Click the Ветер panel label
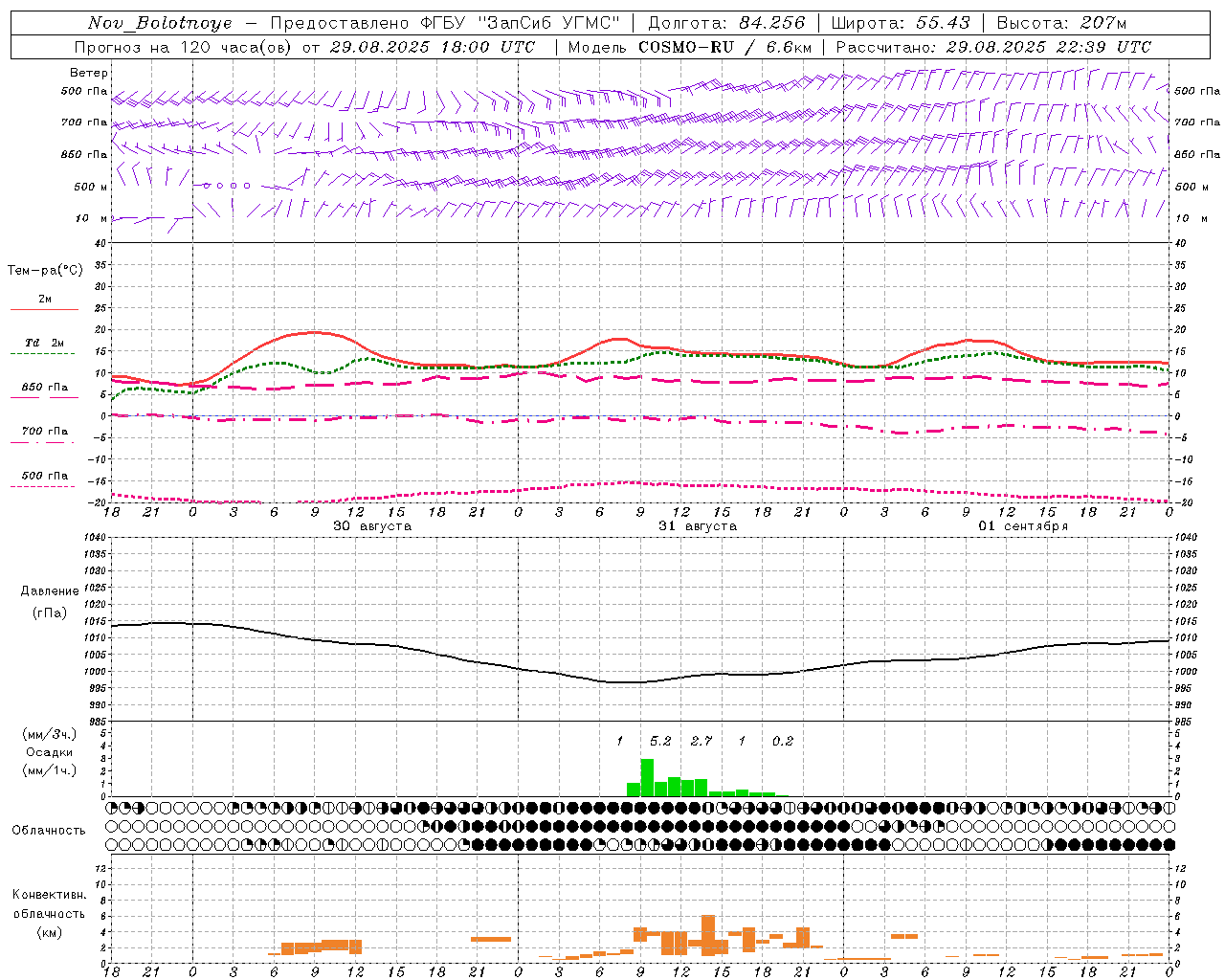Screen dimensions: 1225x980 coord(89,73)
